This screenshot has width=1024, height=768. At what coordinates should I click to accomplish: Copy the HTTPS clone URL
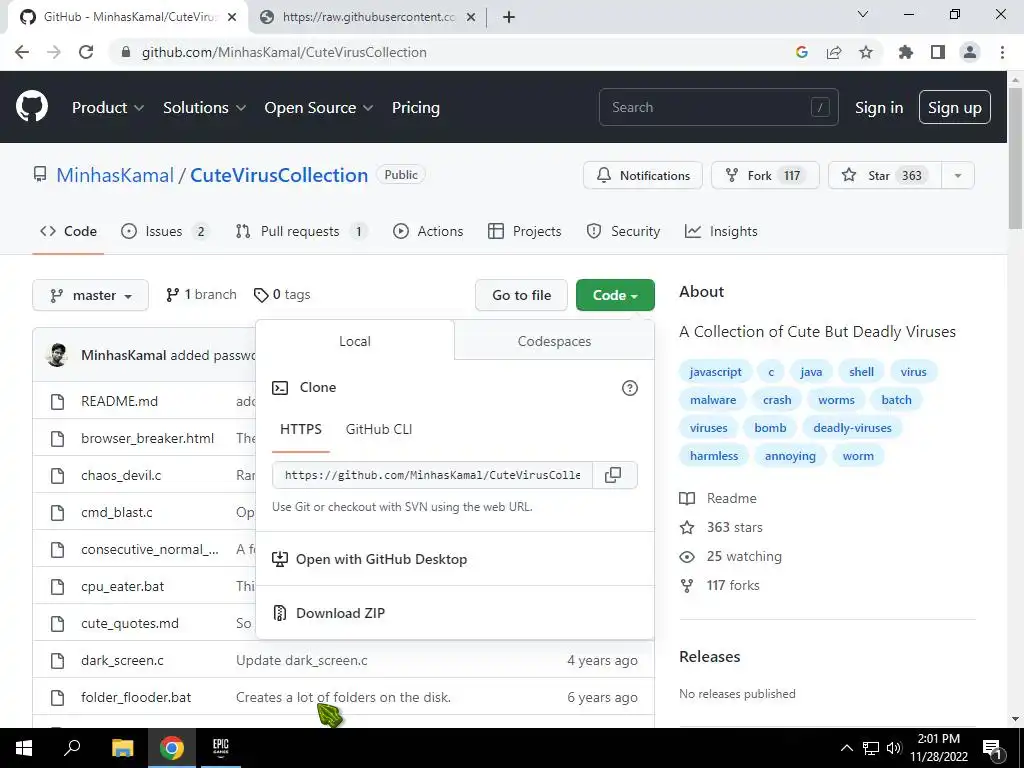click(613, 475)
